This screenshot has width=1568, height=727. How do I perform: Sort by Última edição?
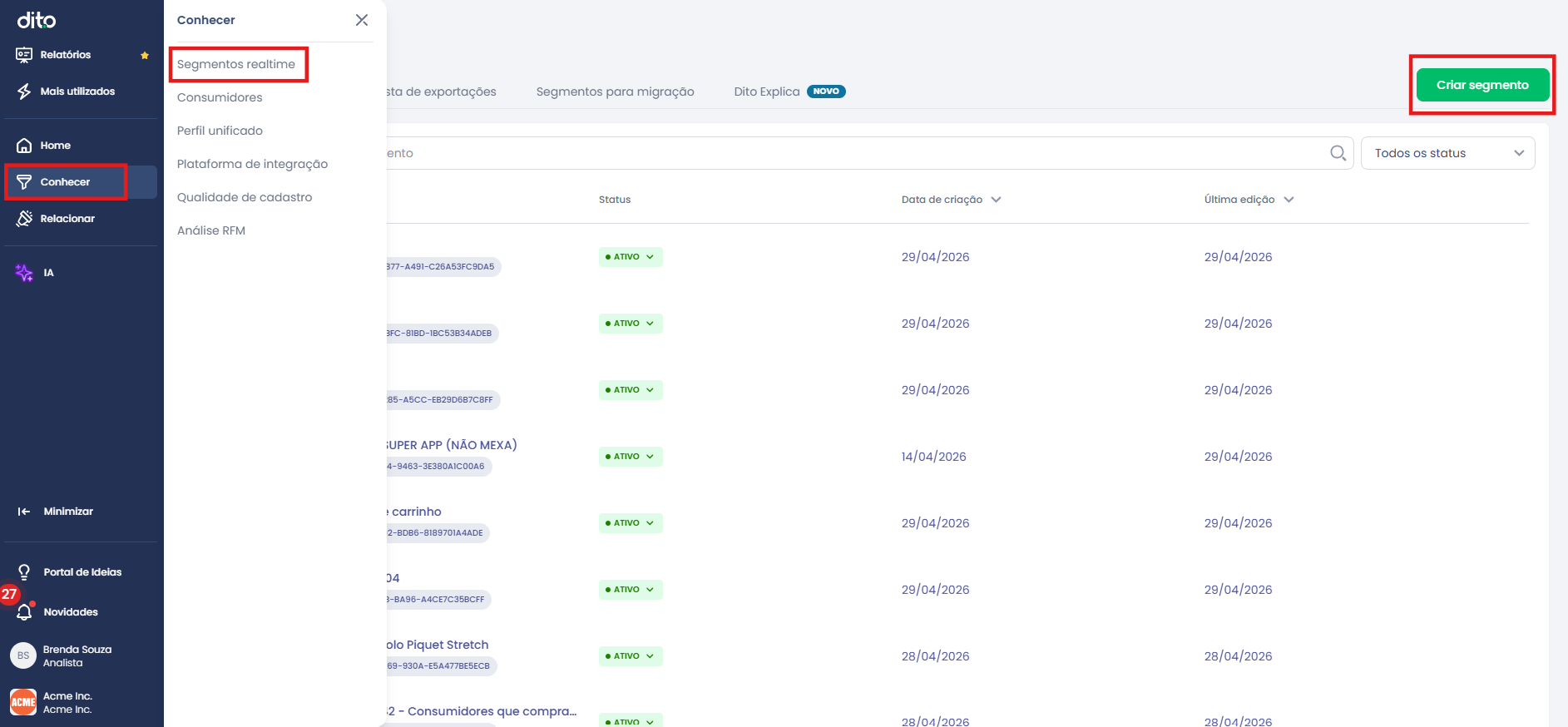tap(1249, 200)
